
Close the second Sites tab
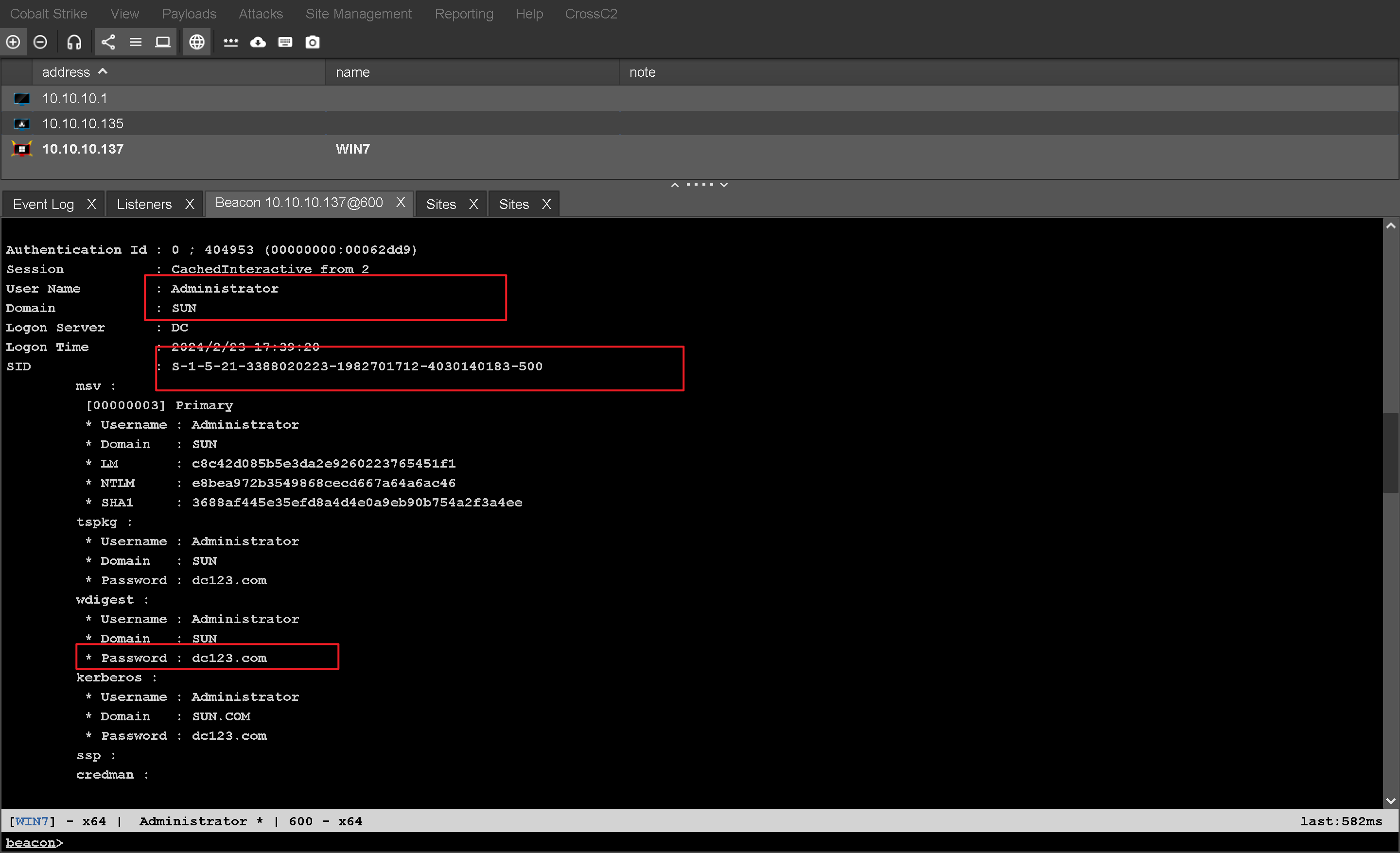point(546,204)
